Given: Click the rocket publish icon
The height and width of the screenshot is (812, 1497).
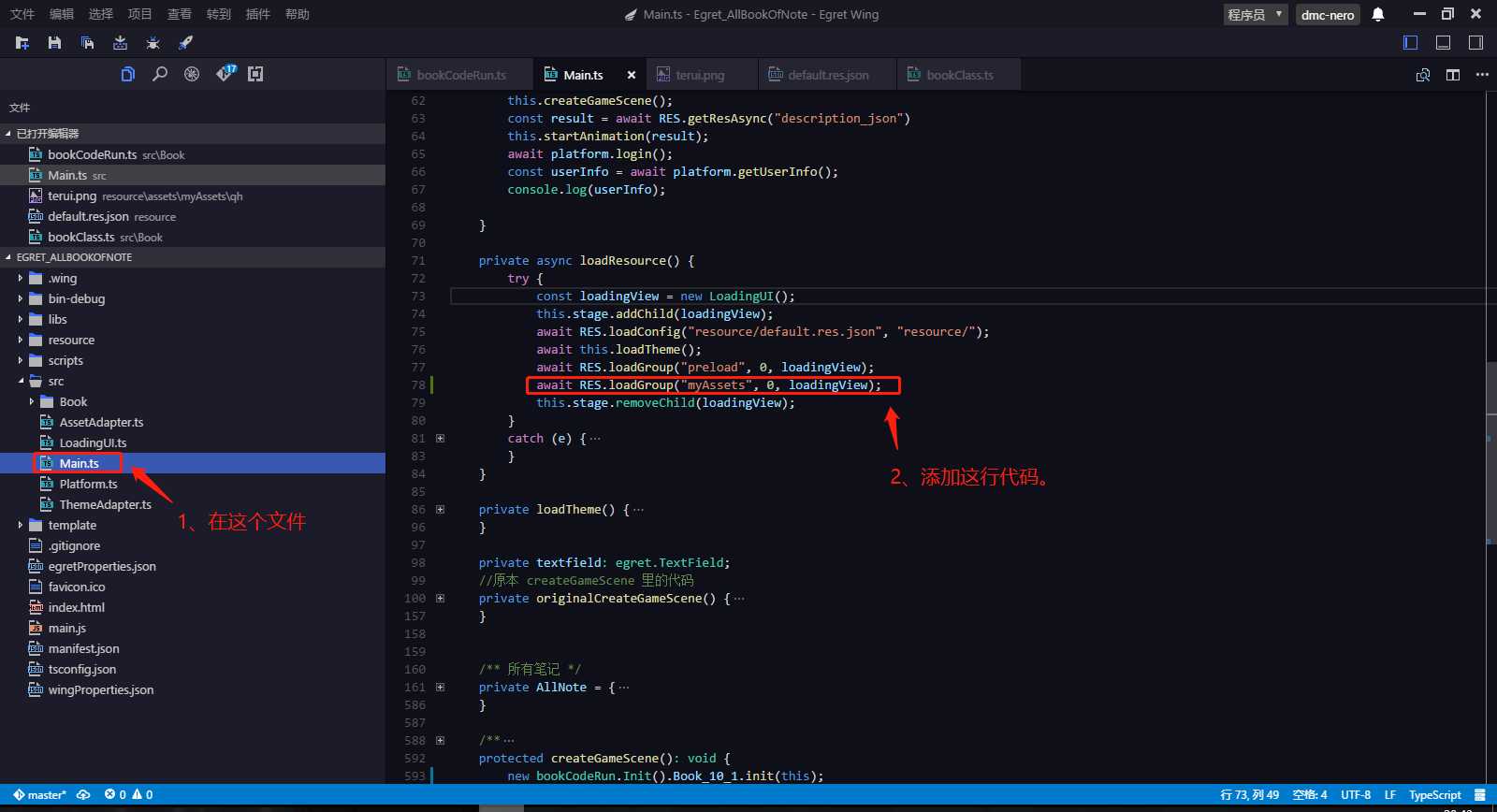Looking at the screenshot, I should (x=185, y=43).
